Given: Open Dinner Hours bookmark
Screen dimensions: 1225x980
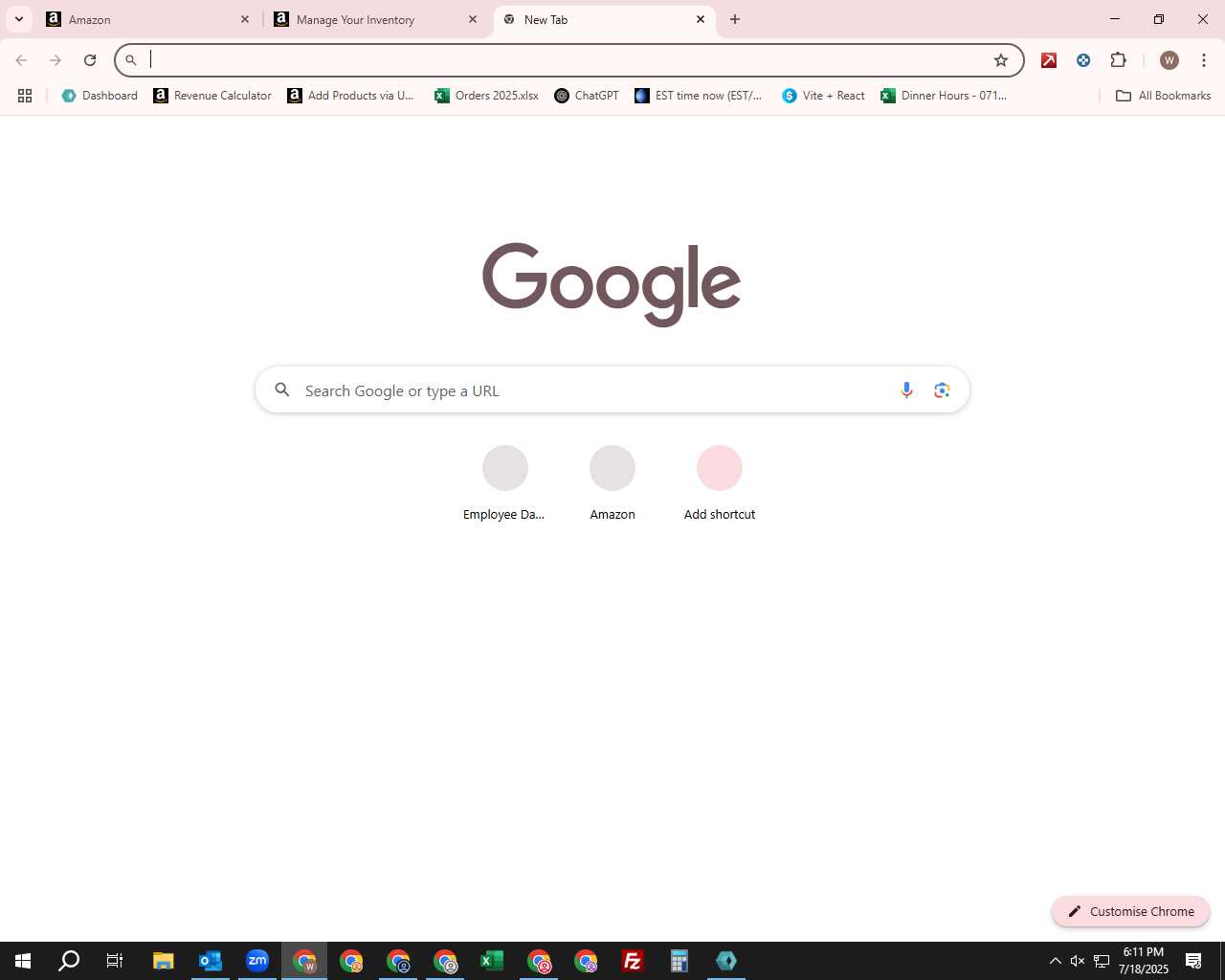Looking at the screenshot, I should 944,96.
